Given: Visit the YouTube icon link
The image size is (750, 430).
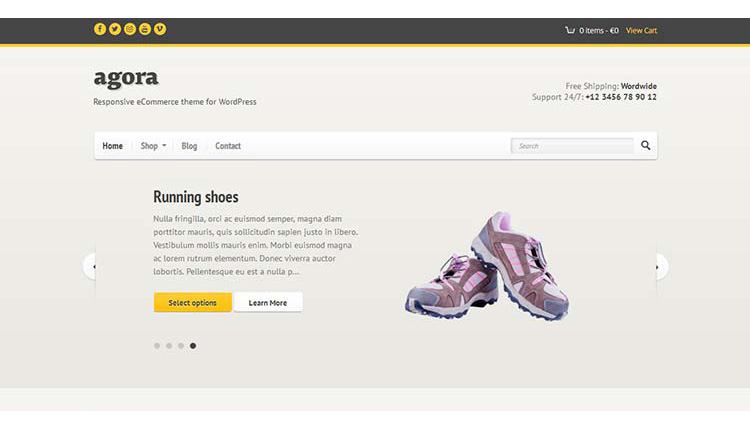Looking at the screenshot, I should tap(145, 29).
